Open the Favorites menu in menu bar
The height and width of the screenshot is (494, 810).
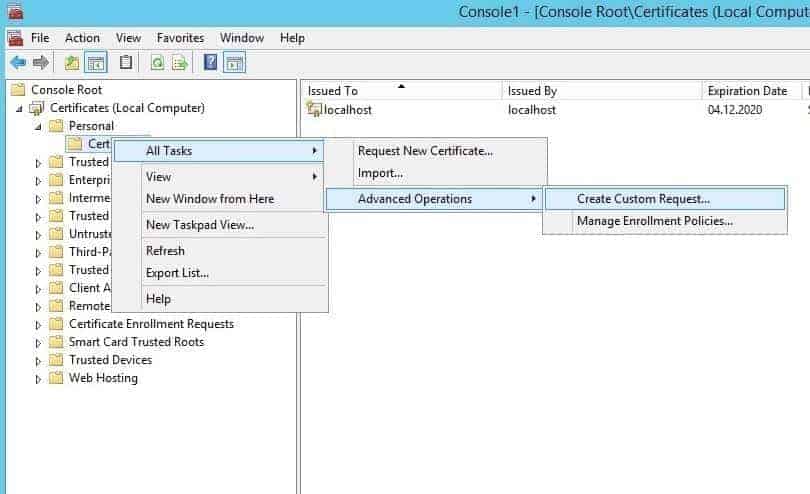tap(180, 38)
